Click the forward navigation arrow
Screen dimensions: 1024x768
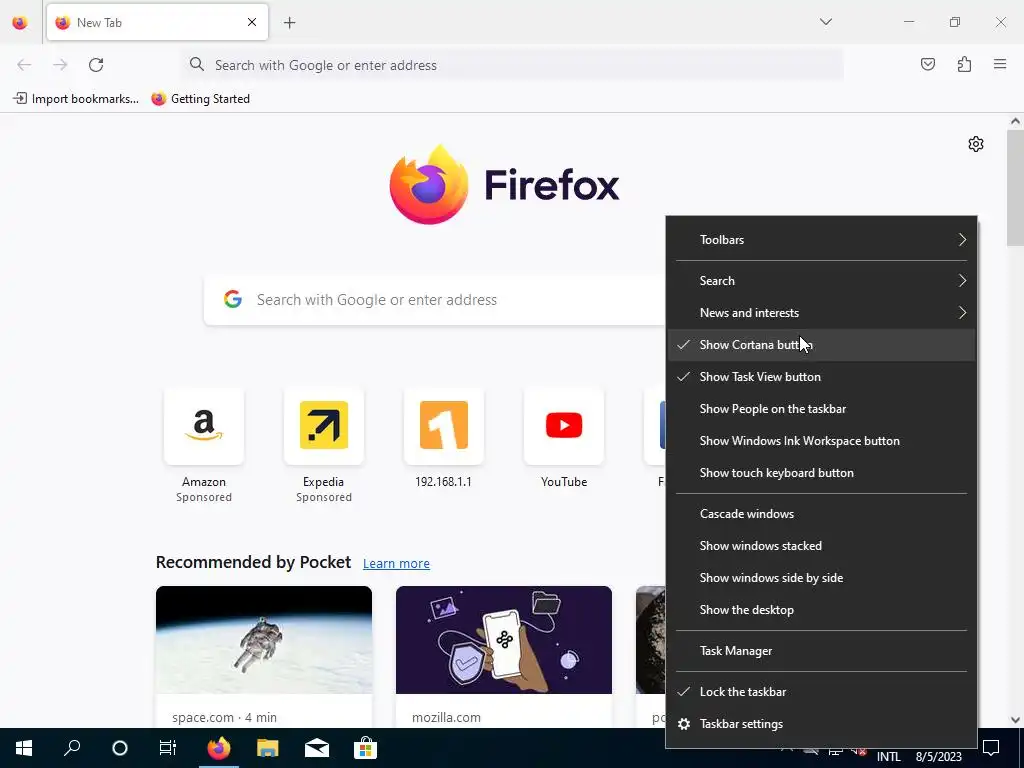pyautogui.click(x=60, y=65)
